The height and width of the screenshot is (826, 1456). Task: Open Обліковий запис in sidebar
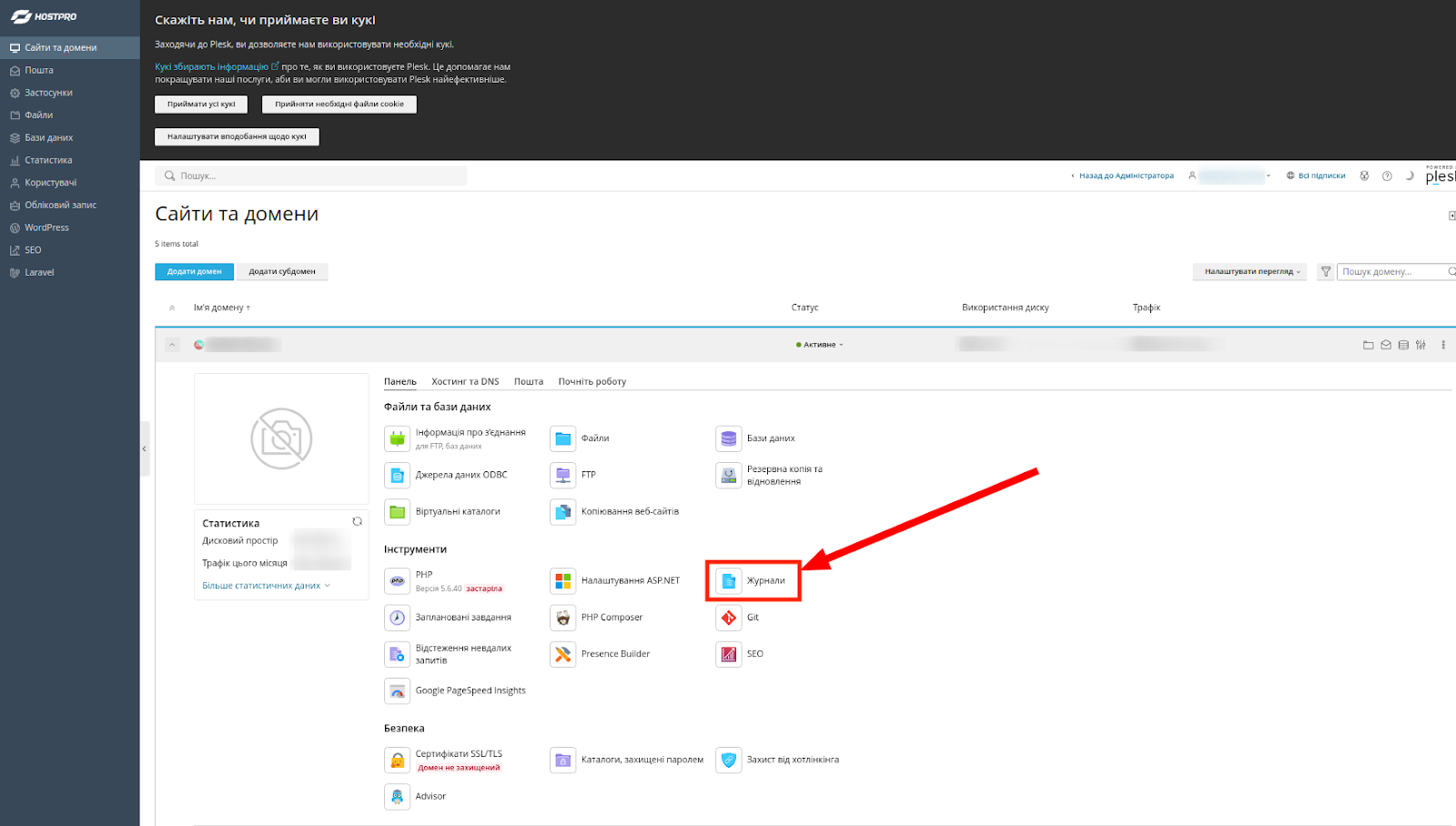[70, 205]
